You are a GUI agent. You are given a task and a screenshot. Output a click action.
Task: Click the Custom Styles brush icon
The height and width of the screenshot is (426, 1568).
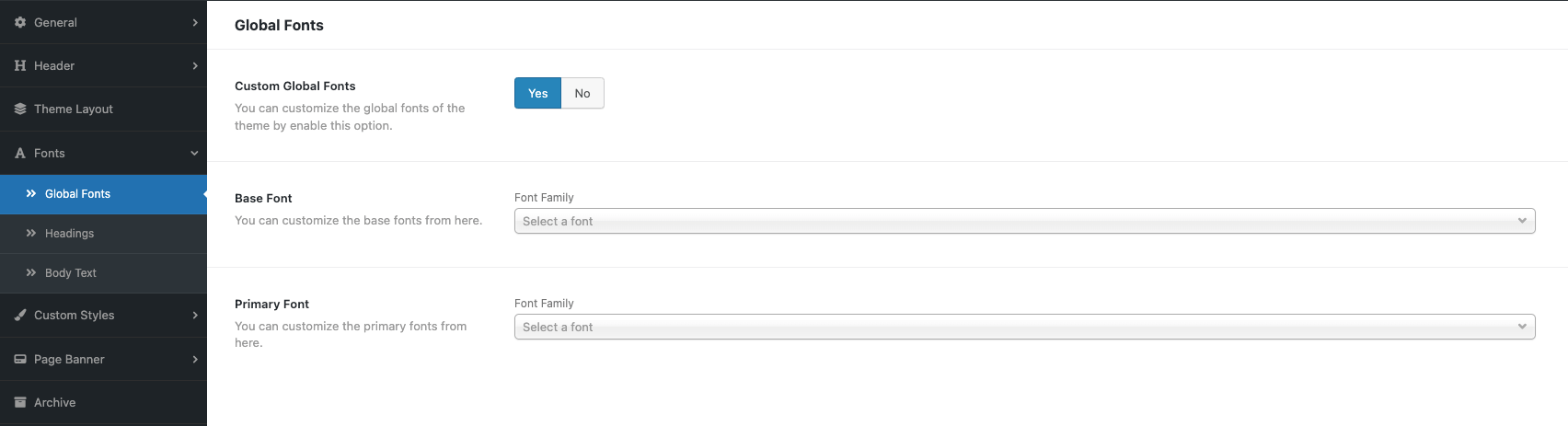pyautogui.click(x=20, y=315)
